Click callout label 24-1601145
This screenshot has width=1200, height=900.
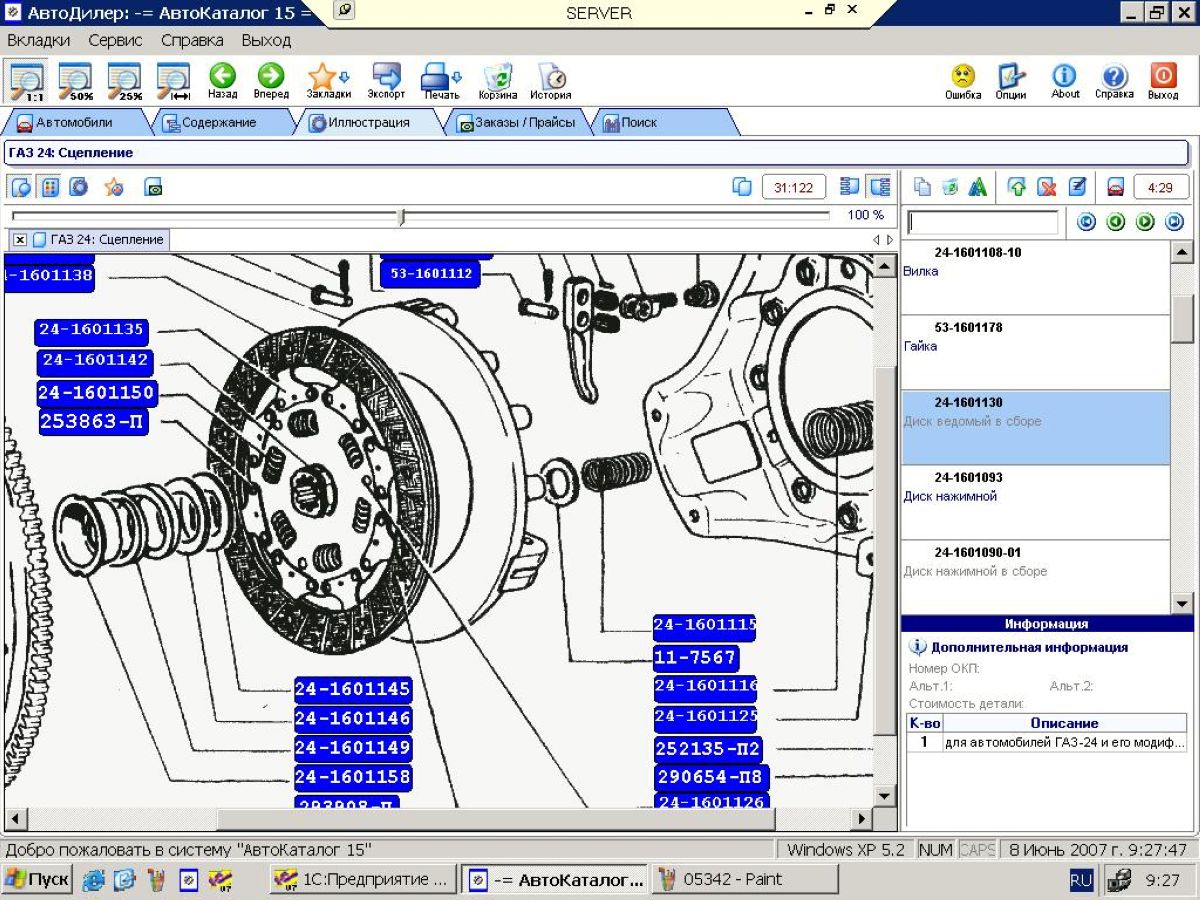coord(353,689)
